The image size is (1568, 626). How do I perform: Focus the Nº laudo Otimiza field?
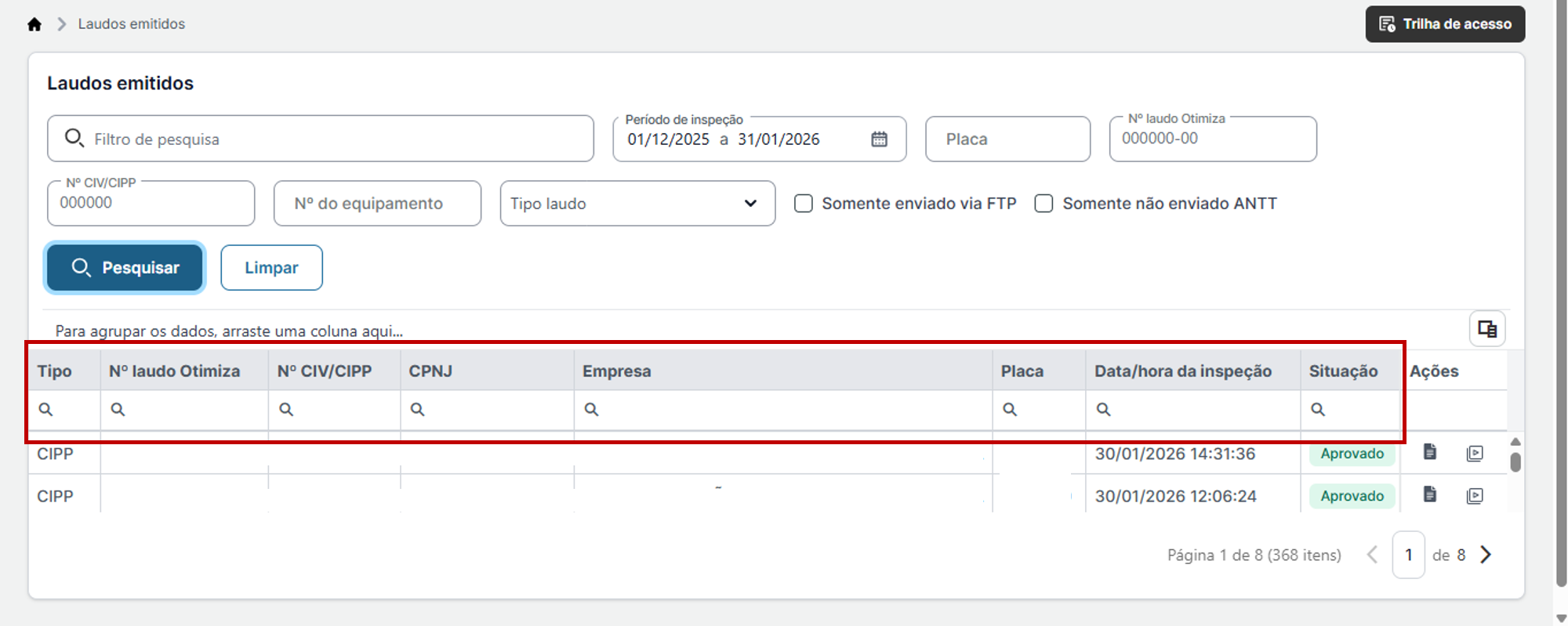[1213, 139]
